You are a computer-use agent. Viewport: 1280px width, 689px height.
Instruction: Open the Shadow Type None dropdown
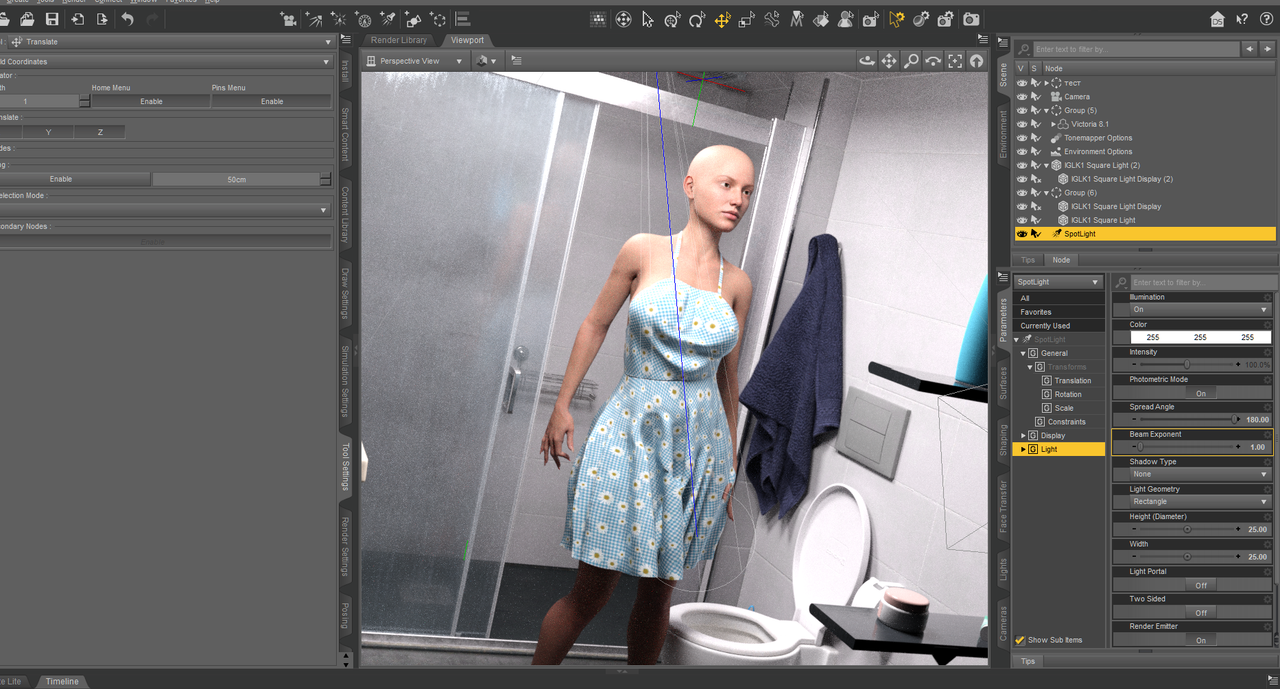click(x=1200, y=474)
